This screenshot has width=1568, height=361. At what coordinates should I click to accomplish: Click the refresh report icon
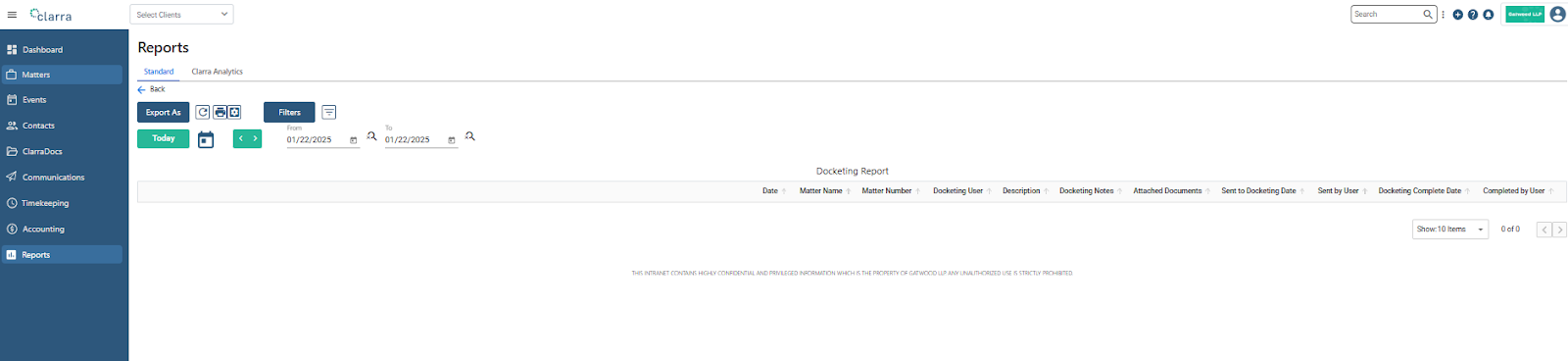[x=203, y=112]
